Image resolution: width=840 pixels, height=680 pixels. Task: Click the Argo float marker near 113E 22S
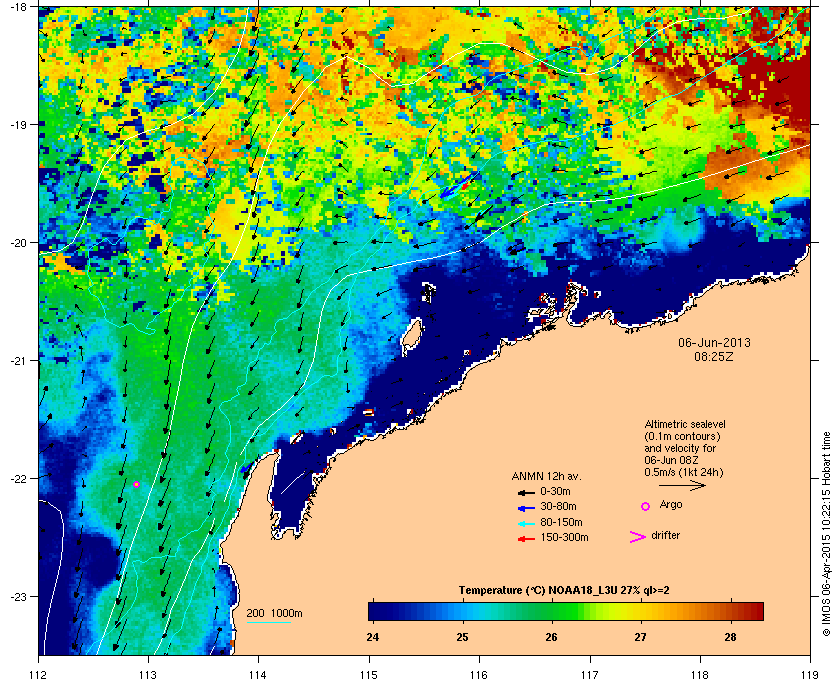pos(137,484)
